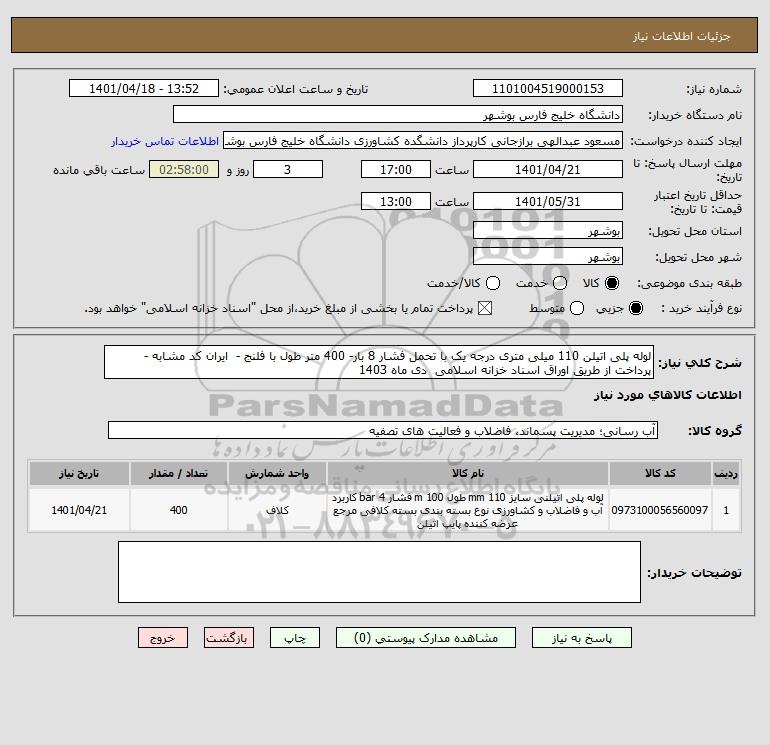770x745 pixels.
Task: Click the اطلاعات کالاهای مورد نیاز heading
Action: (668, 395)
